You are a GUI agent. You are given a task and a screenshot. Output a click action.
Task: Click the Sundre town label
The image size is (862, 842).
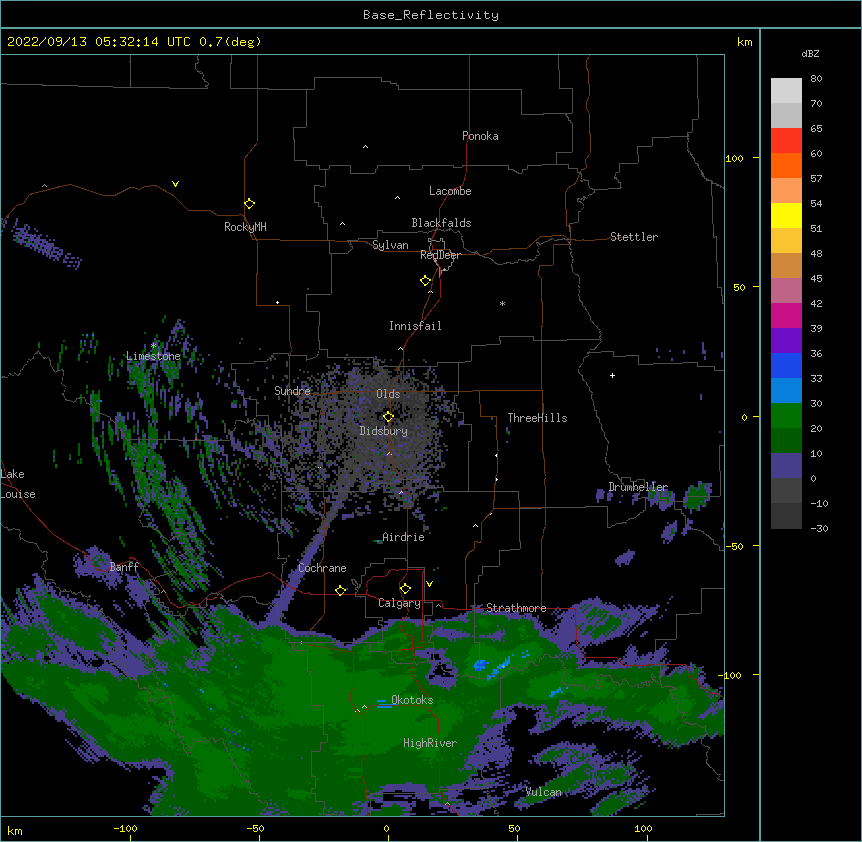click(292, 391)
